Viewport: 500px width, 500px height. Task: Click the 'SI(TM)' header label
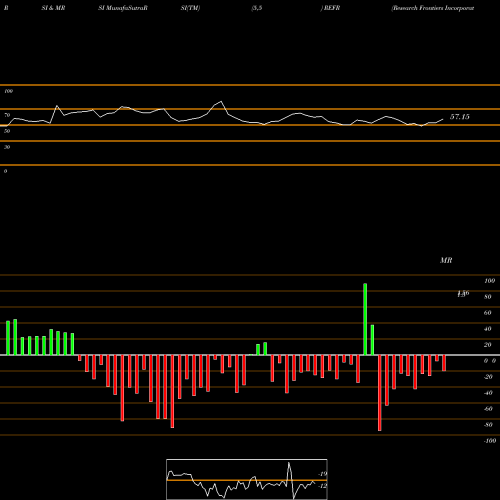(x=190, y=8)
